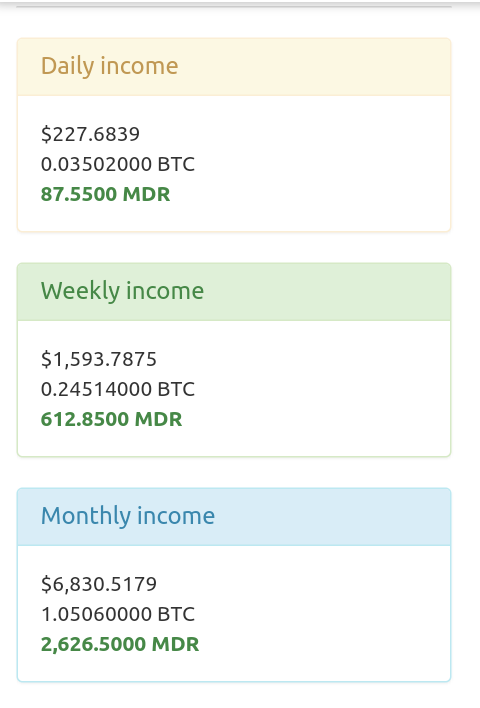Click the yellow Daily income header bar
Viewport: 480px width, 708px height.
pyautogui.click(x=234, y=67)
